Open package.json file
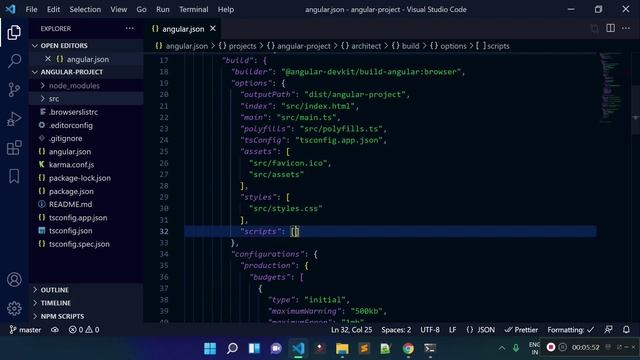Screen dimensions: 640x360 coord(86,191)
